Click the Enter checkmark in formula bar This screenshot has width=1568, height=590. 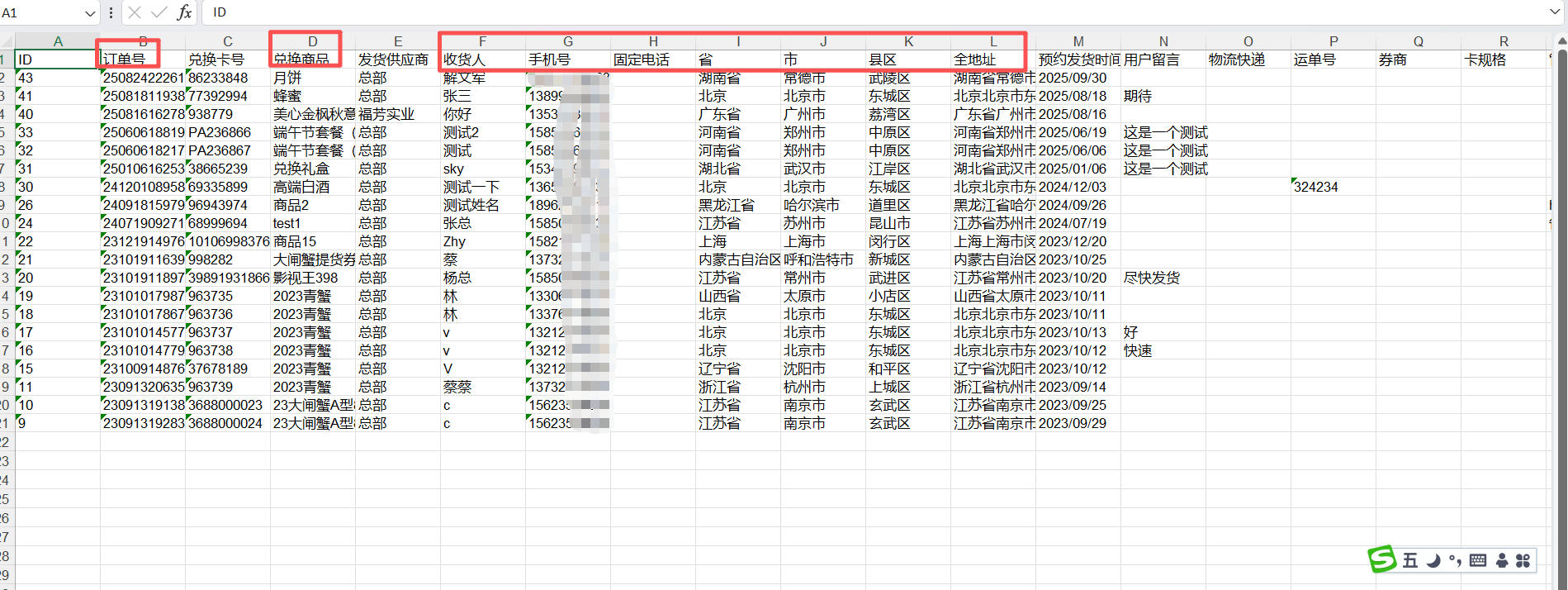159,12
